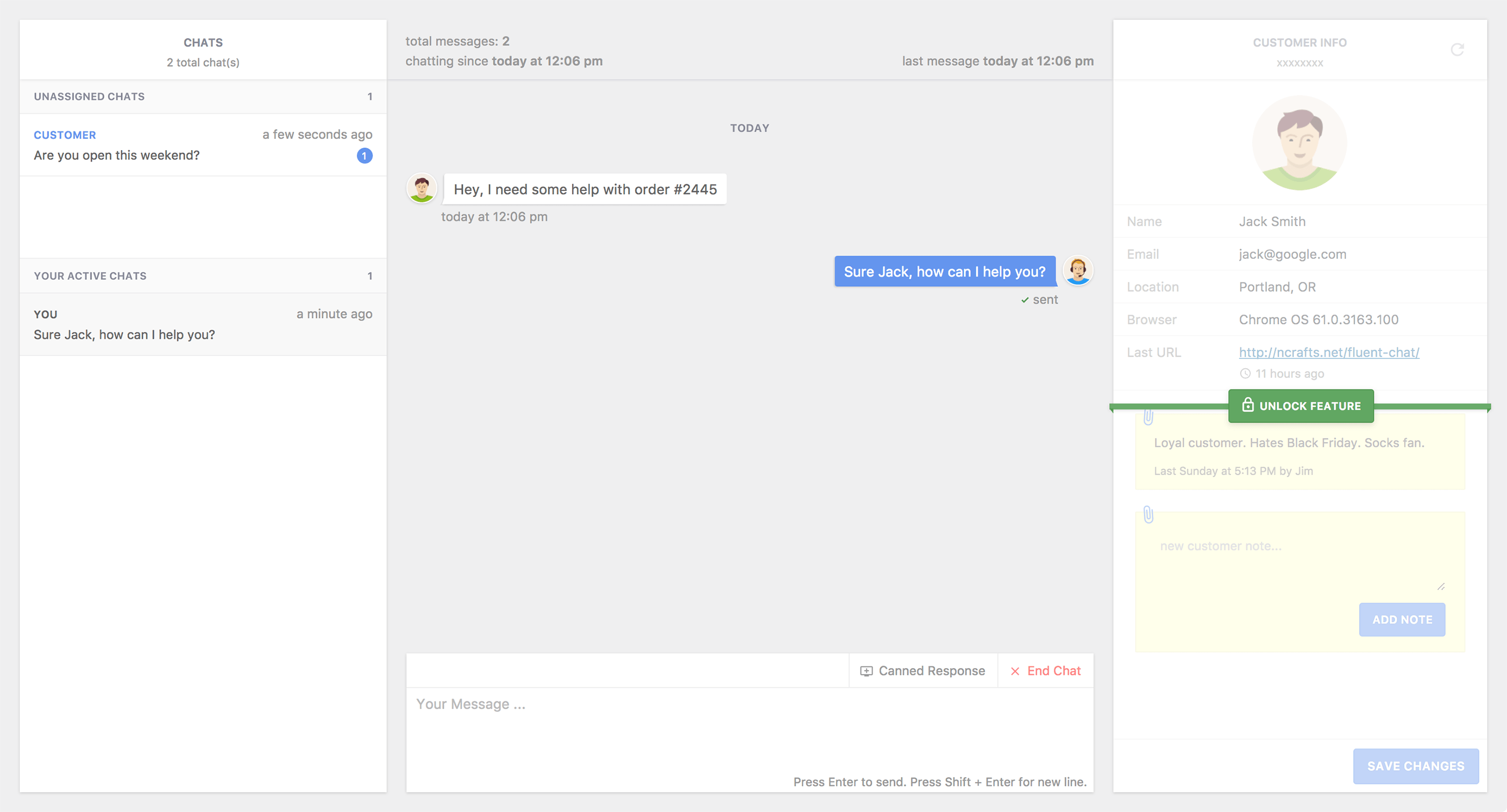
Task: Click the Your Active Chats section header
Action: (203, 276)
